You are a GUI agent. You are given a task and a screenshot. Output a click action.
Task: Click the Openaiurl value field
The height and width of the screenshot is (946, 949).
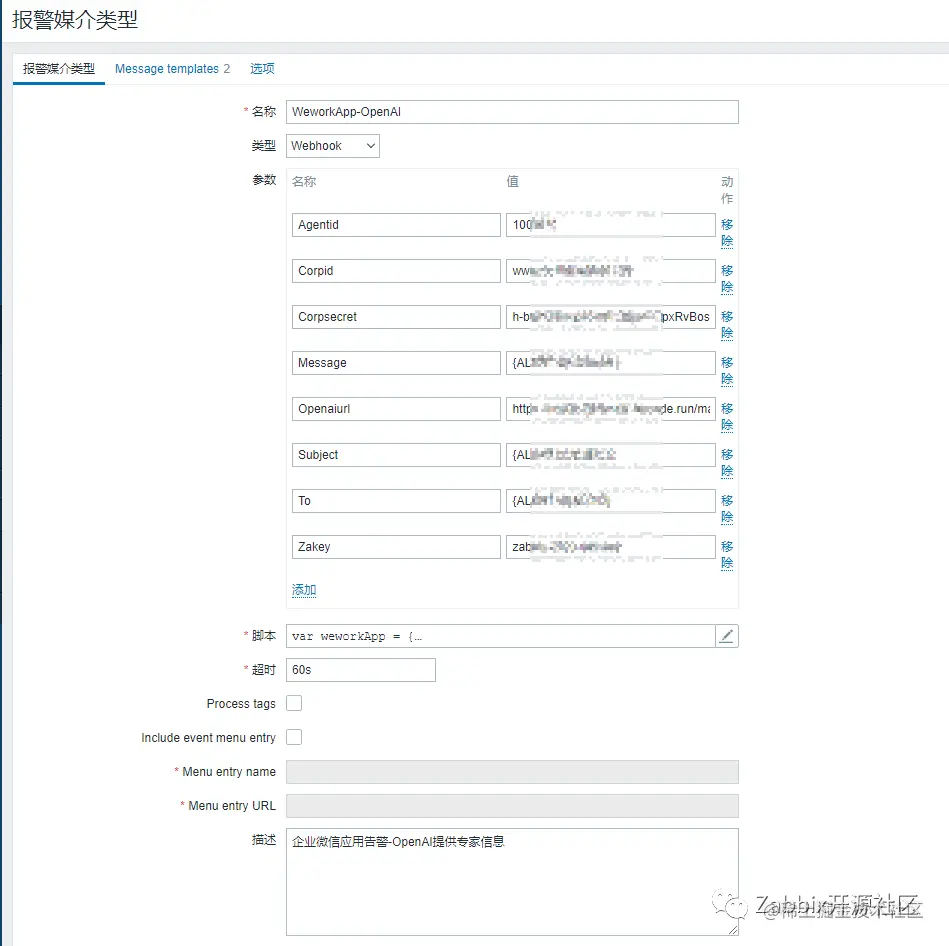611,409
